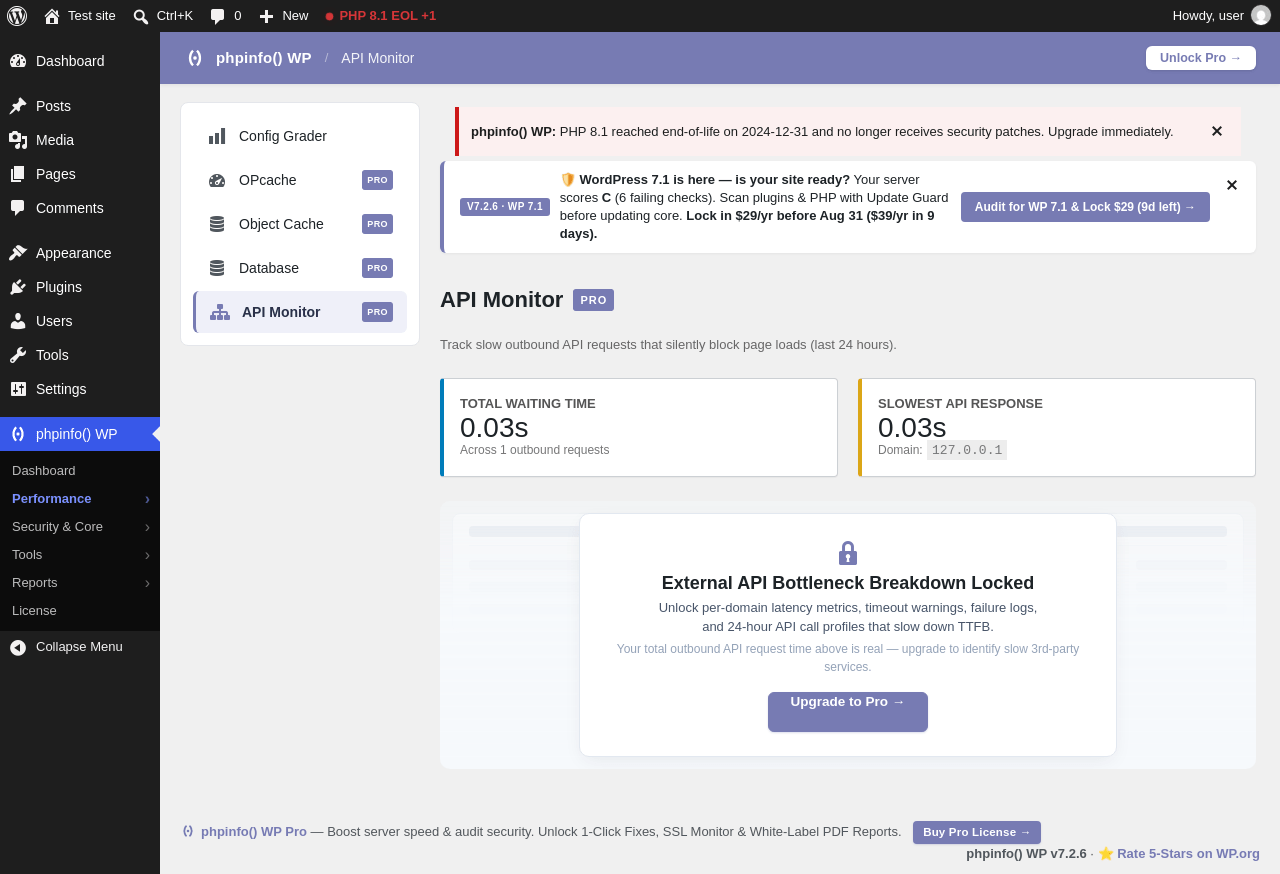The height and width of the screenshot is (874, 1280).
Task: Click the plus icon next to New
Action: click(266, 16)
